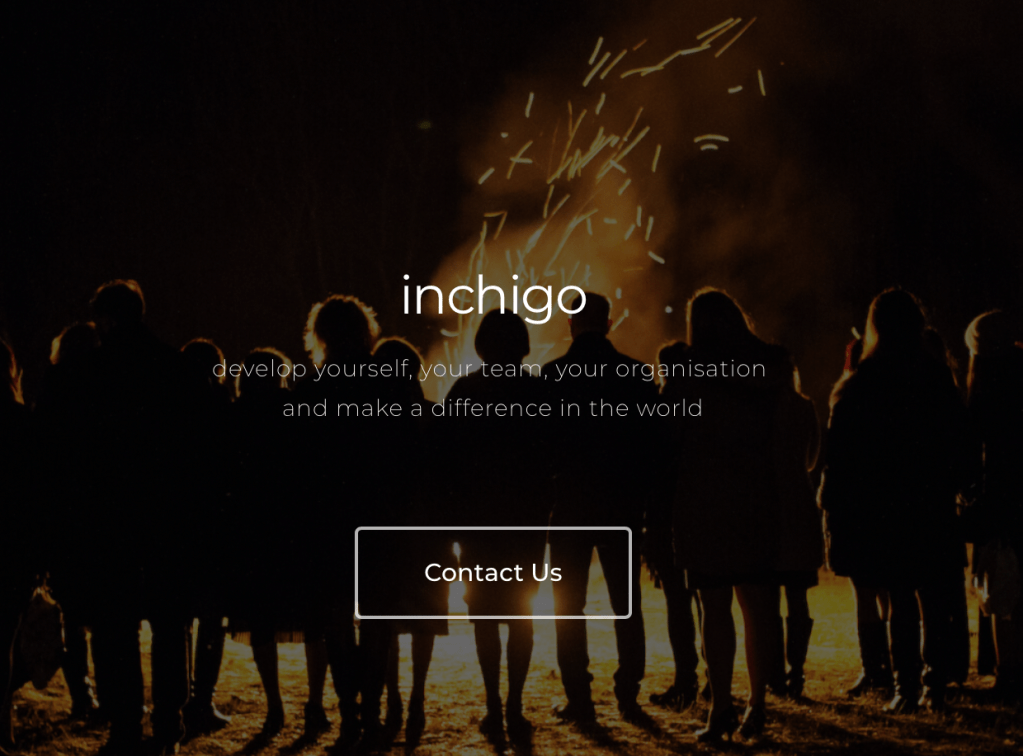Viewport: 1023px width, 756px height.
Task: Click the word 'yourself' in the tagline
Action: click(362, 370)
